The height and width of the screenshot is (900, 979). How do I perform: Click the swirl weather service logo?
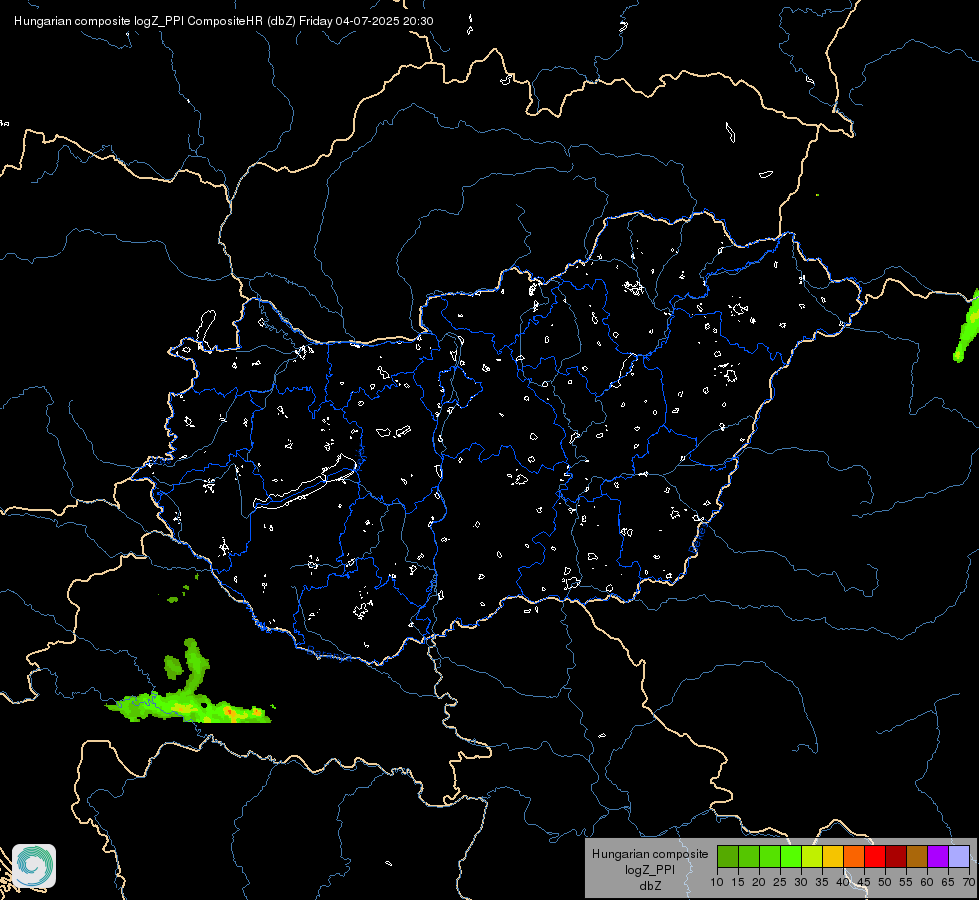tap(34, 866)
